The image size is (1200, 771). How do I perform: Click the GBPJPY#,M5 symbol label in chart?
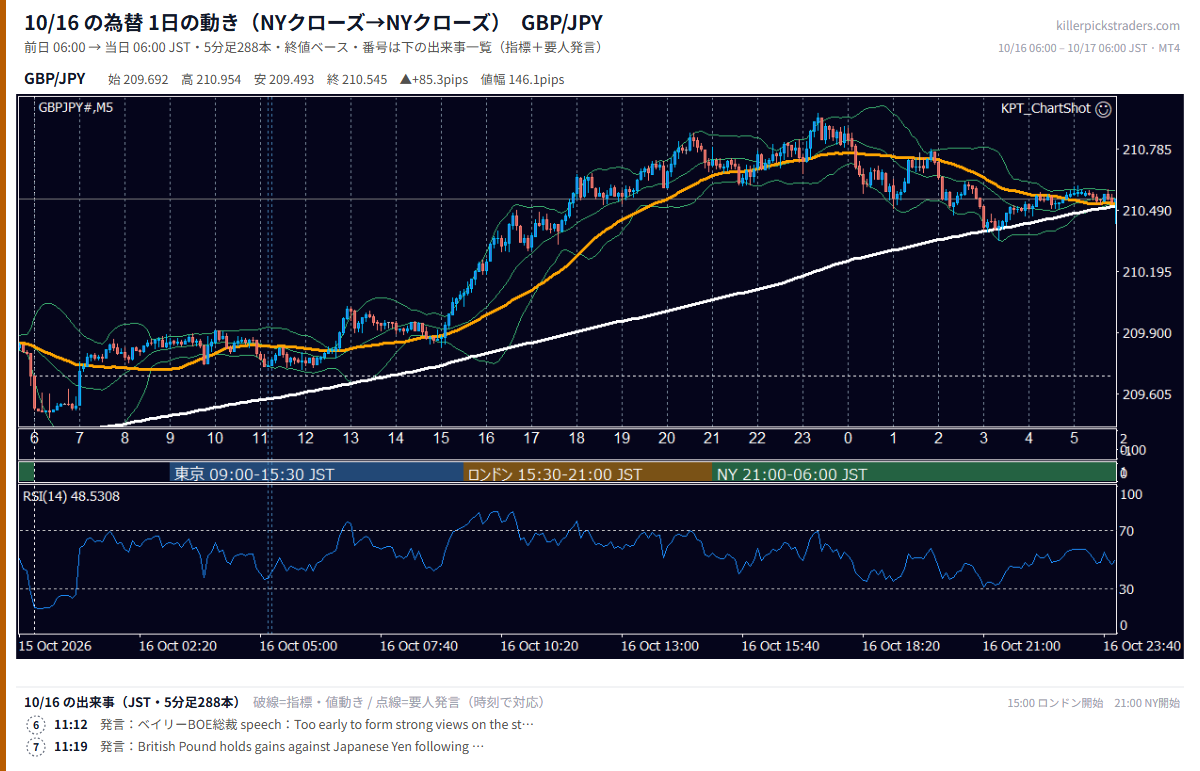coord(75,108)
